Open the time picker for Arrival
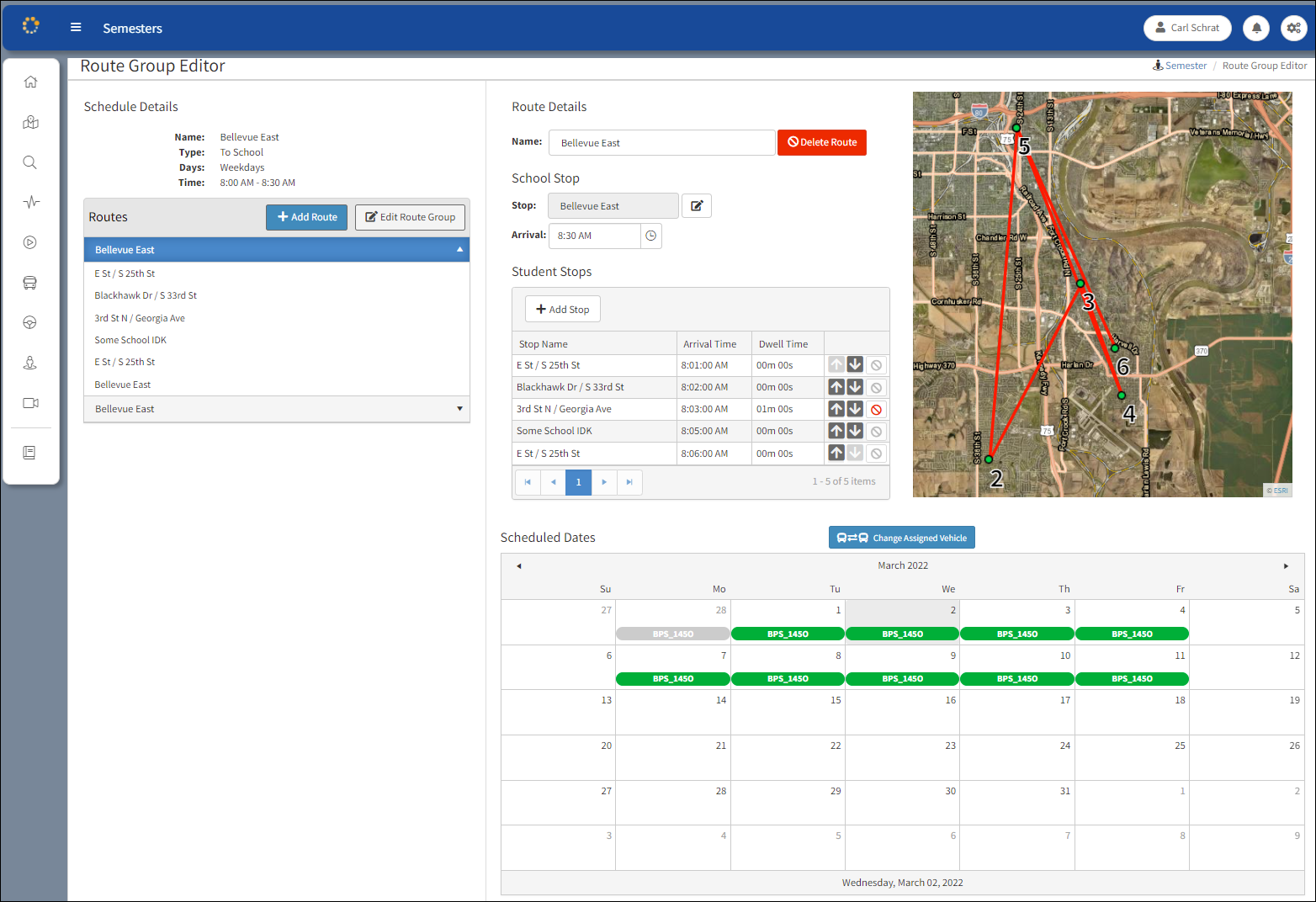The width and height of the screenshot is (1316, 902). coord(650,236)
